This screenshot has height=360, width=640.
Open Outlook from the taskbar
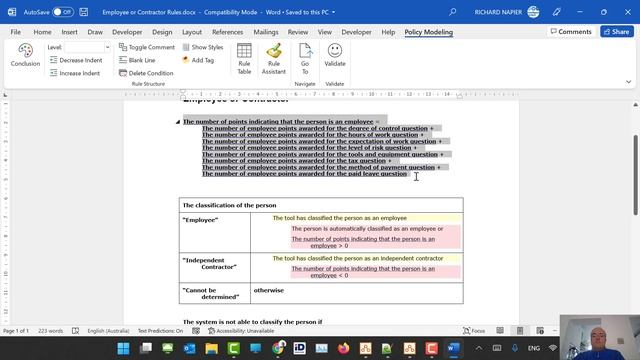189,348
